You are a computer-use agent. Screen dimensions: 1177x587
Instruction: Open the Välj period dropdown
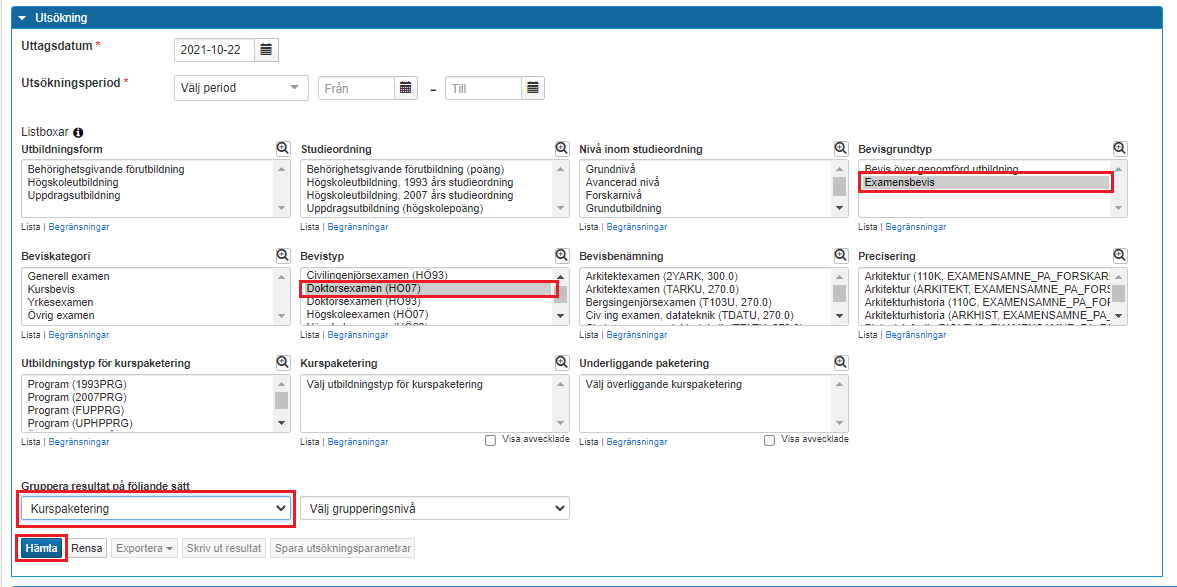pyautogui.click(x=241, y=88)
